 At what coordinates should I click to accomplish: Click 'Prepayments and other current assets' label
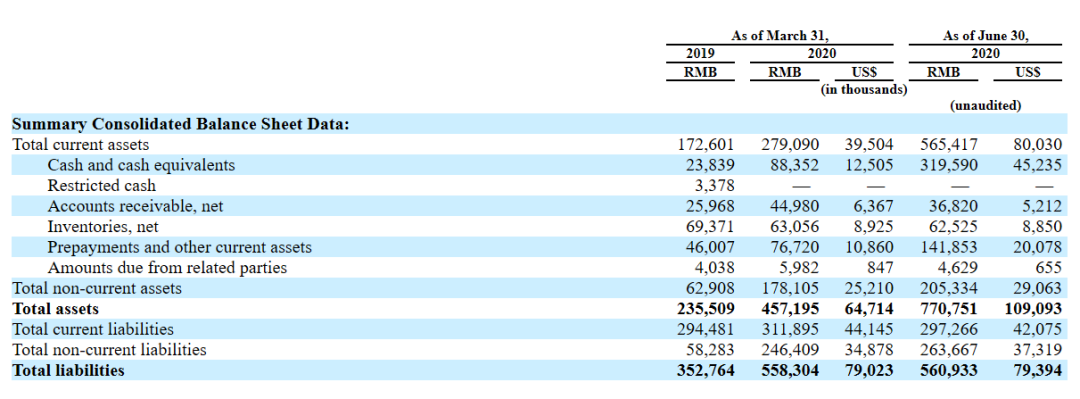179,247
